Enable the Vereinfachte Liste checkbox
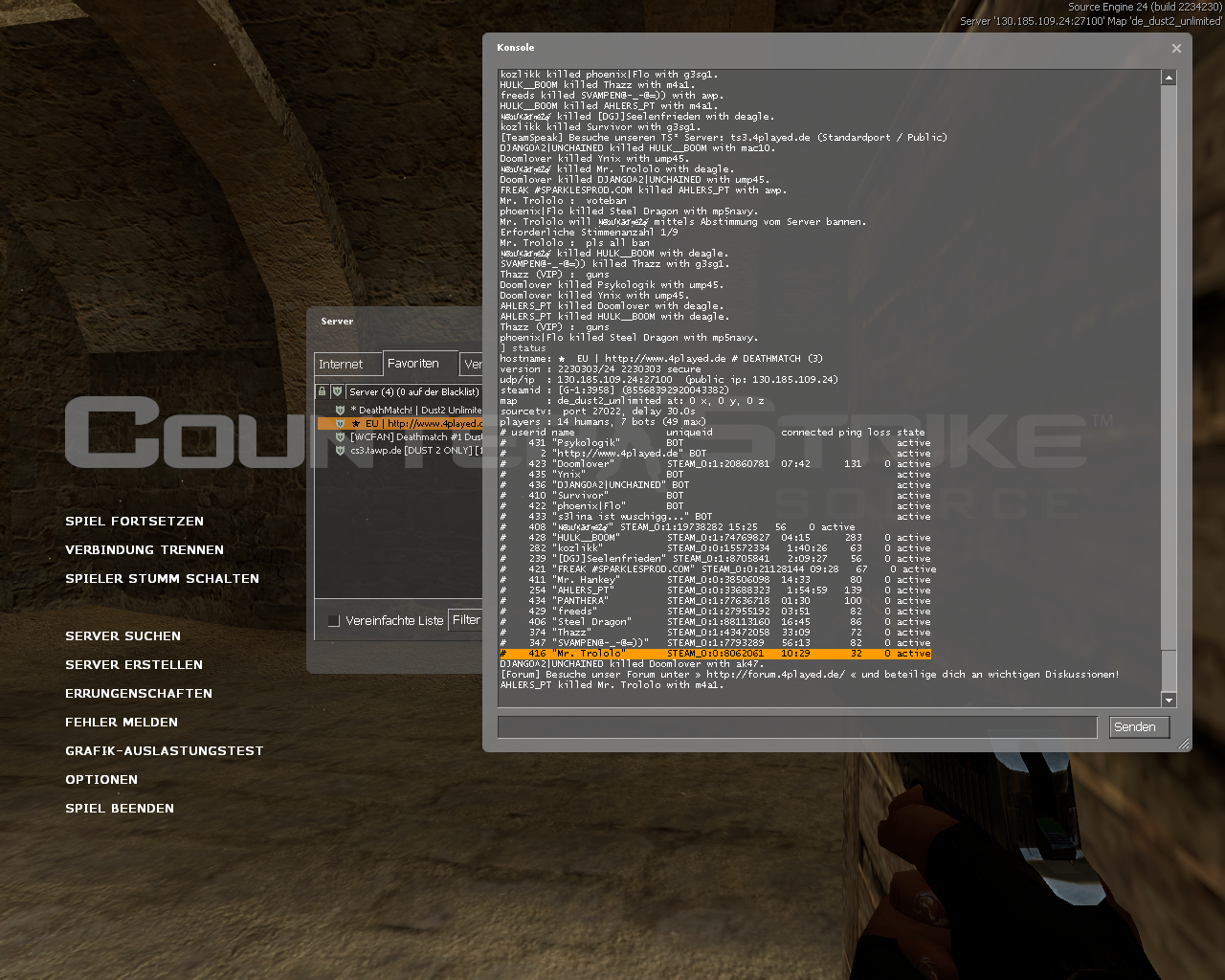The height and width of the screenshot is (980, 1225). pos(334,621)
